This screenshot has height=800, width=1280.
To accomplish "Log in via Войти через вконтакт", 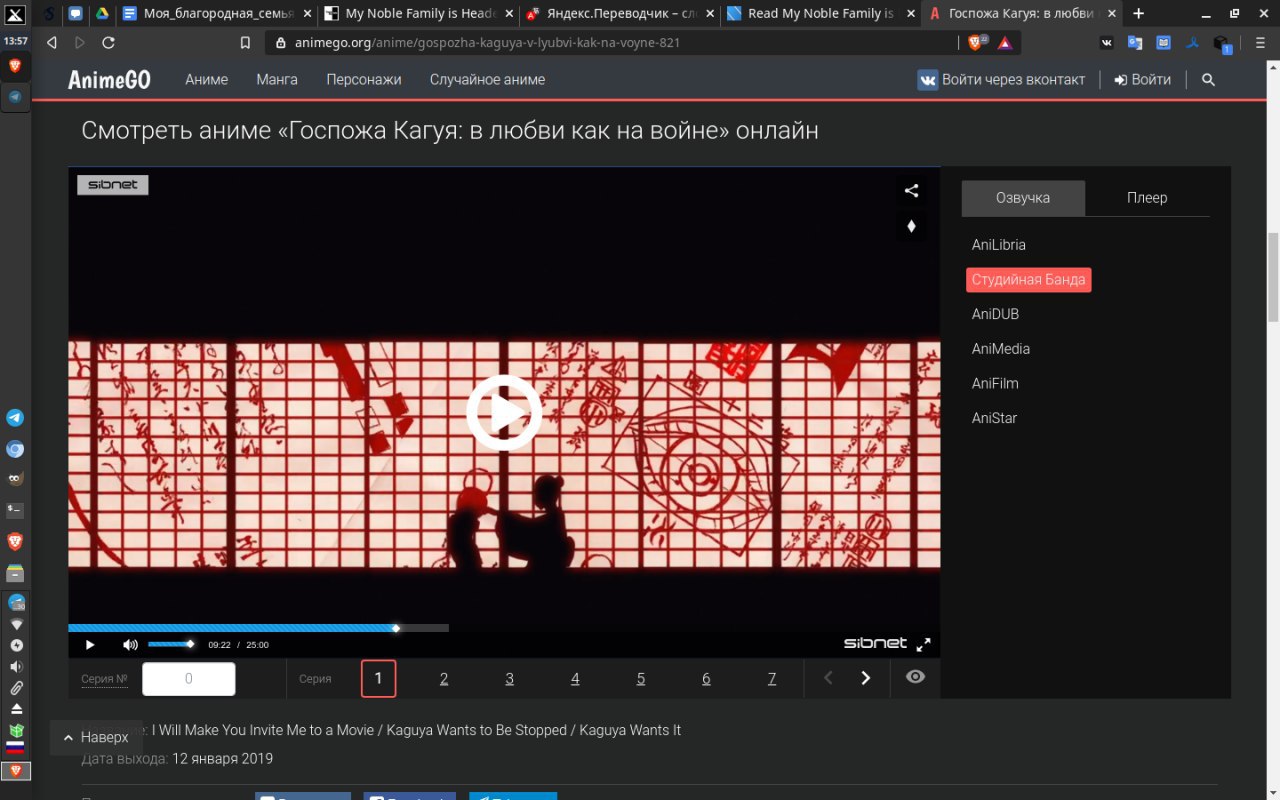I will 1001,80.
